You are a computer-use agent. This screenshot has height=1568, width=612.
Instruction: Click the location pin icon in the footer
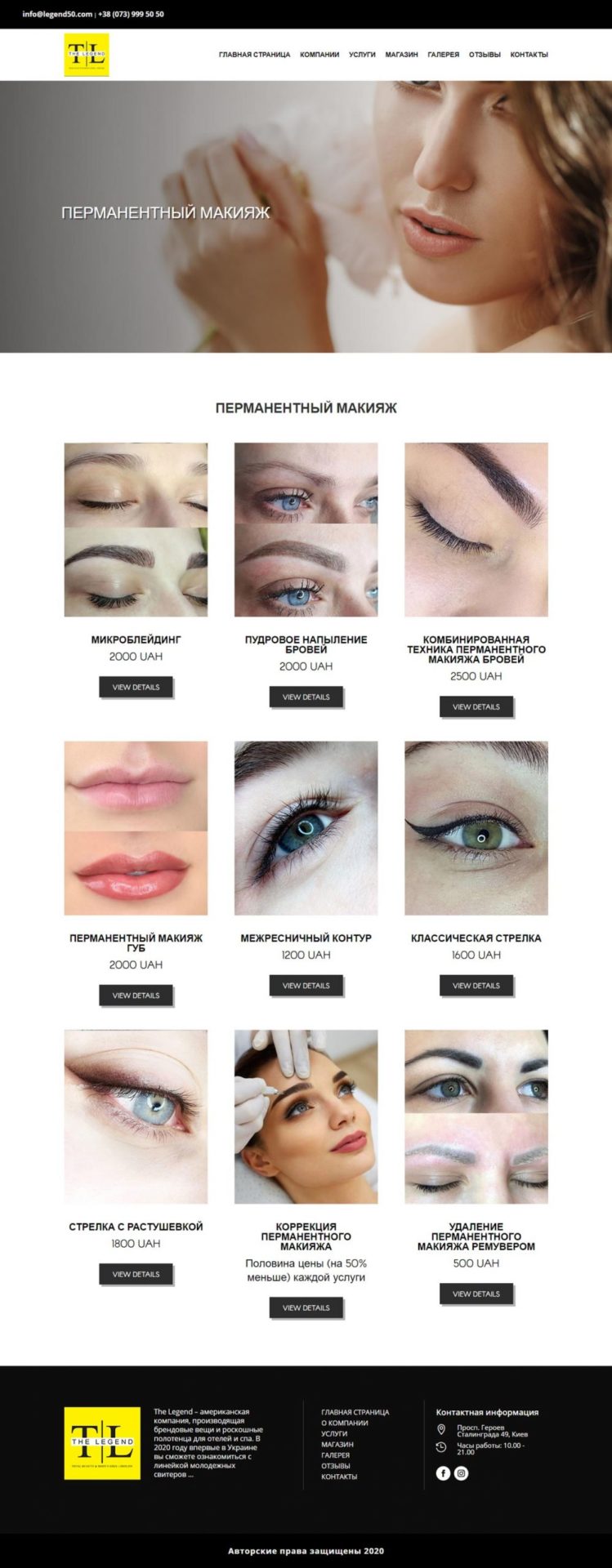pos(441,1429)
